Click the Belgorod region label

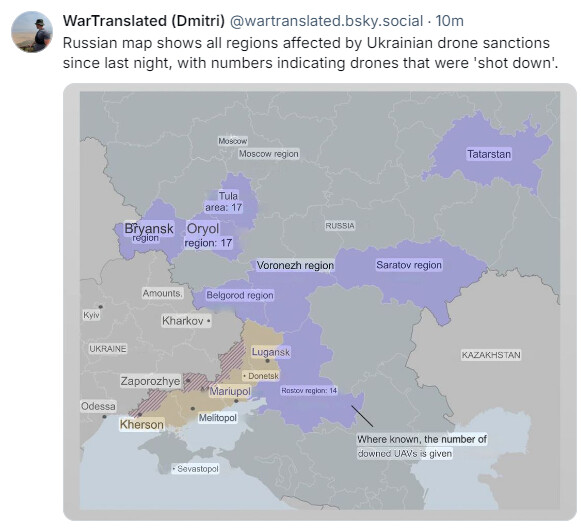point(240,295)
